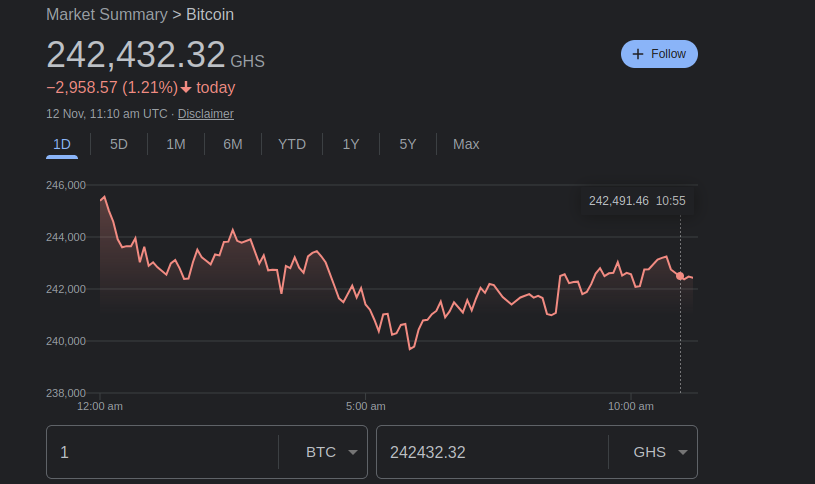Show the 1M price history tab
Viewport: 815px width, 484px height.
pos(176,144)
